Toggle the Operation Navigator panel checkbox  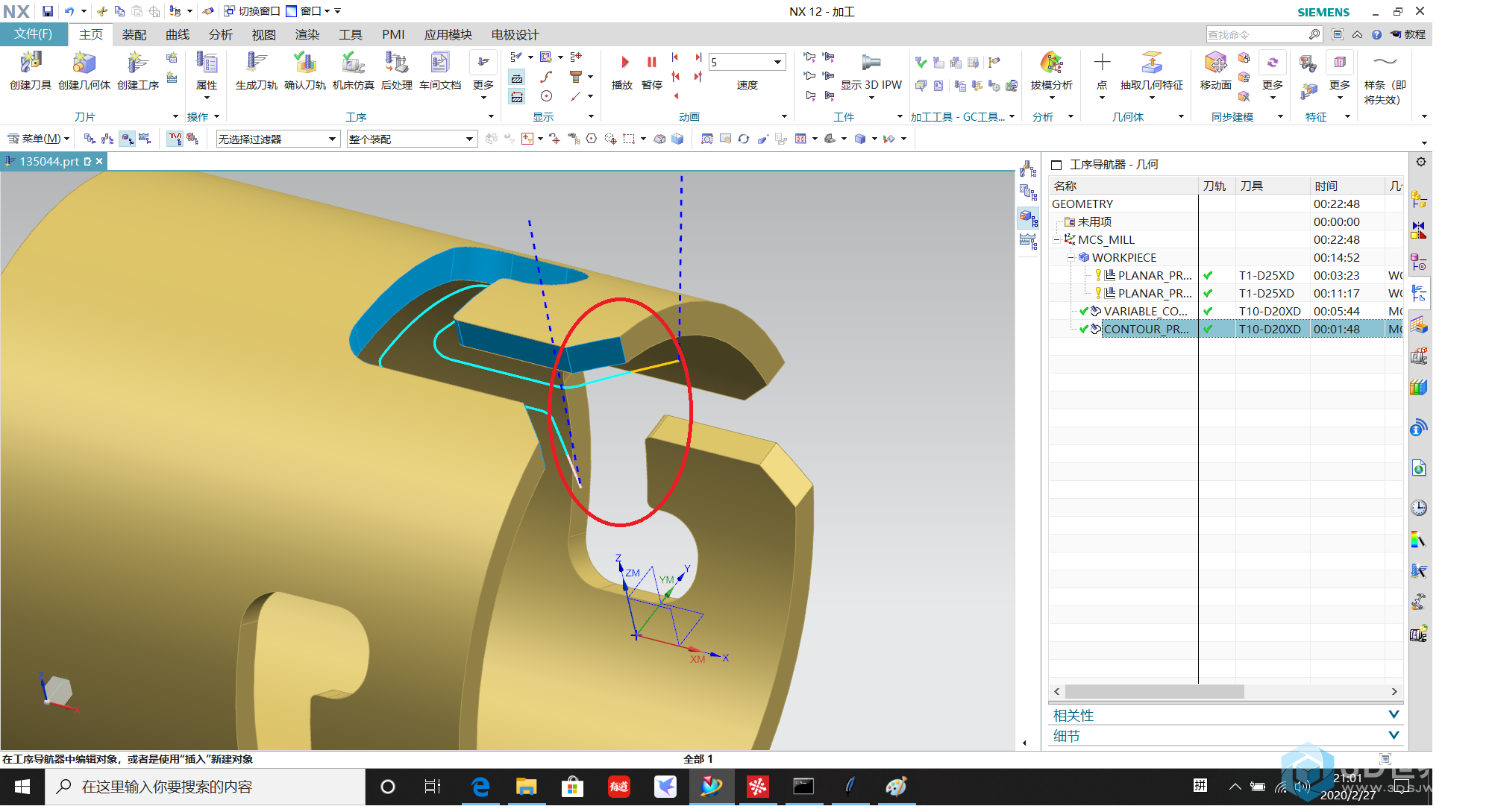click(1056, 165)
